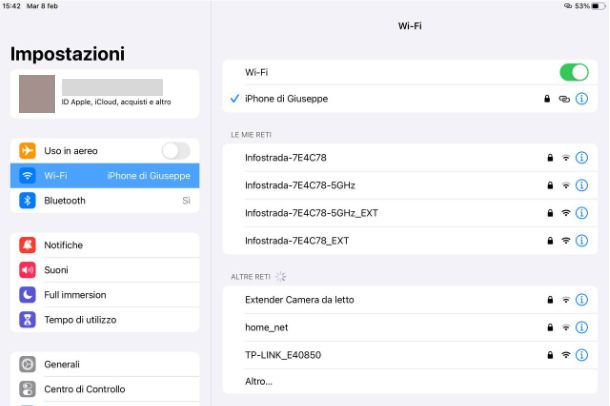This screenshot has height=406, width=610.
Task: Click the Wi-Fi signal icon for Infostrada-7E4C78
Action: (566, 158)
